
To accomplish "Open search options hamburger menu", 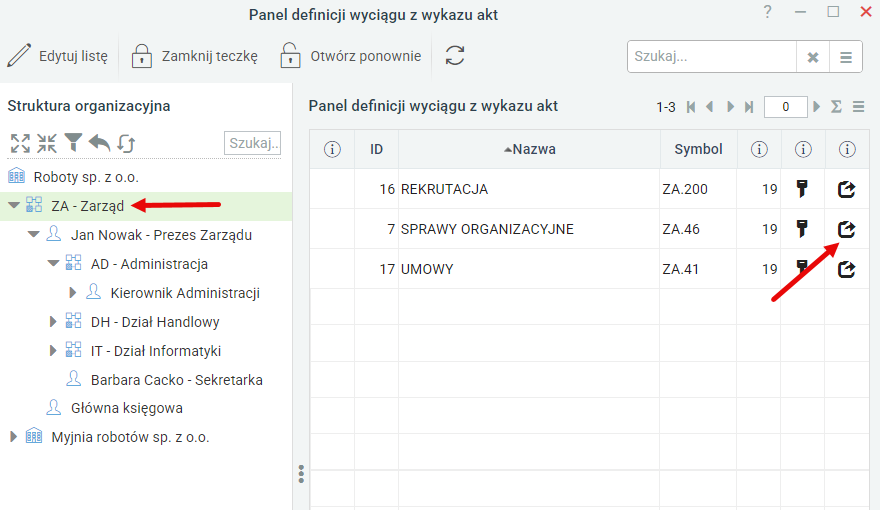I will (x=846, y=57).
